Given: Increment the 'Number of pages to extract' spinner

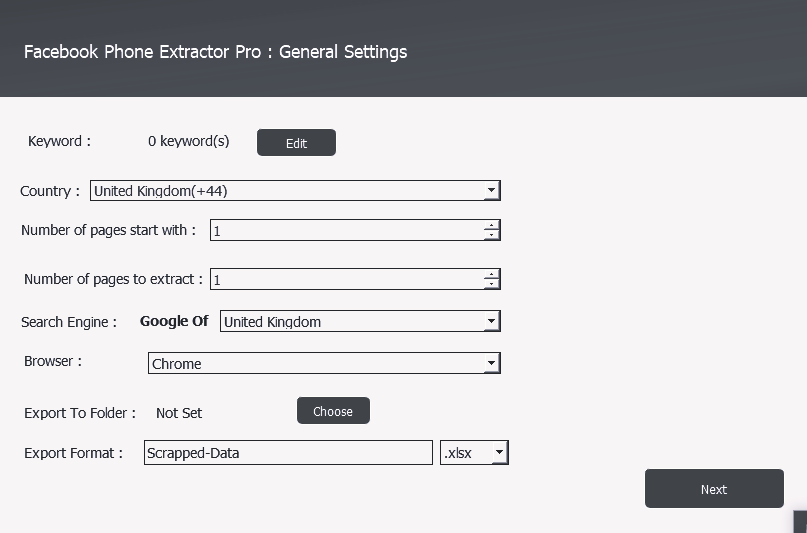Looking at the screenshot, I should point(491,274).
